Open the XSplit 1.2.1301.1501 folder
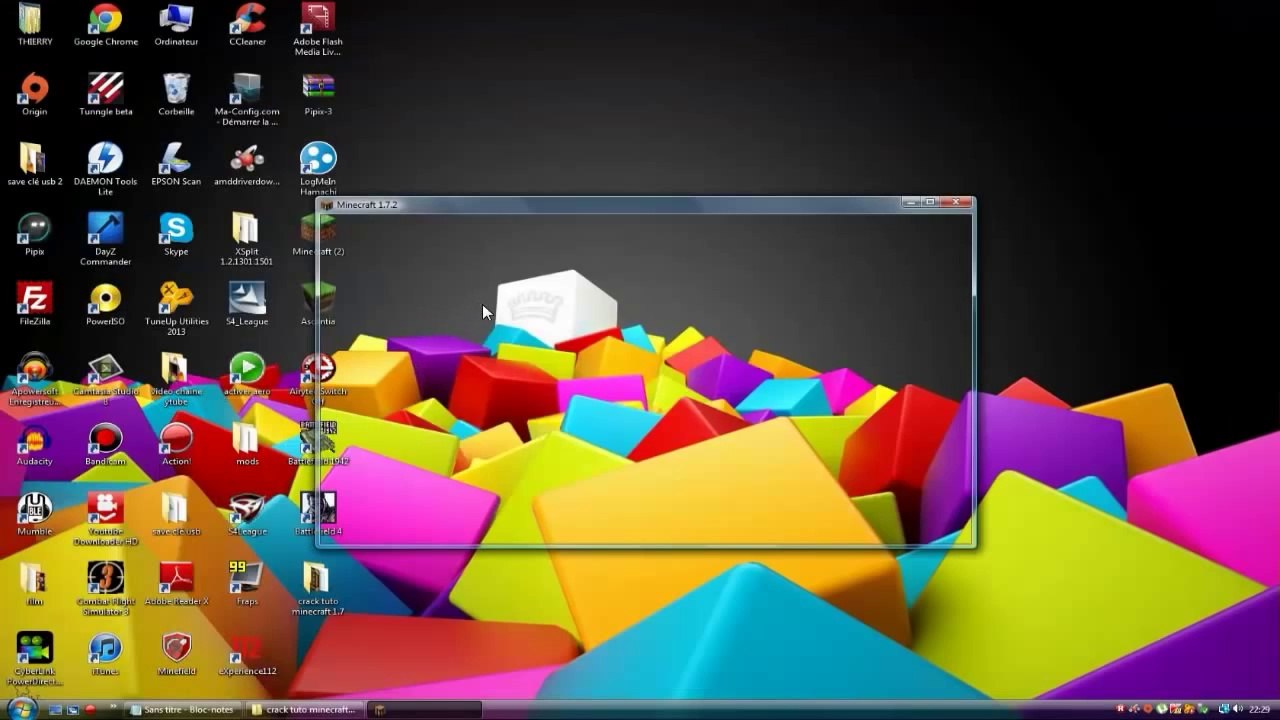The image size is (1280, 720). tap(247, 240)
